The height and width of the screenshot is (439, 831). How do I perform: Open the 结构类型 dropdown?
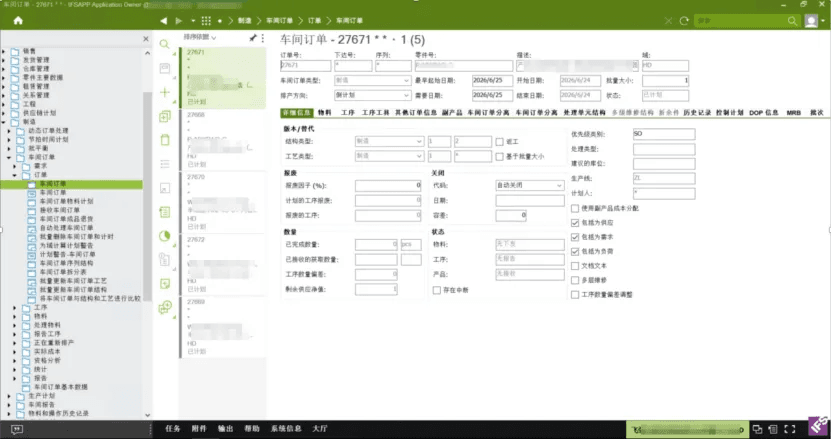pyautogui.click(x=390, y=142)
